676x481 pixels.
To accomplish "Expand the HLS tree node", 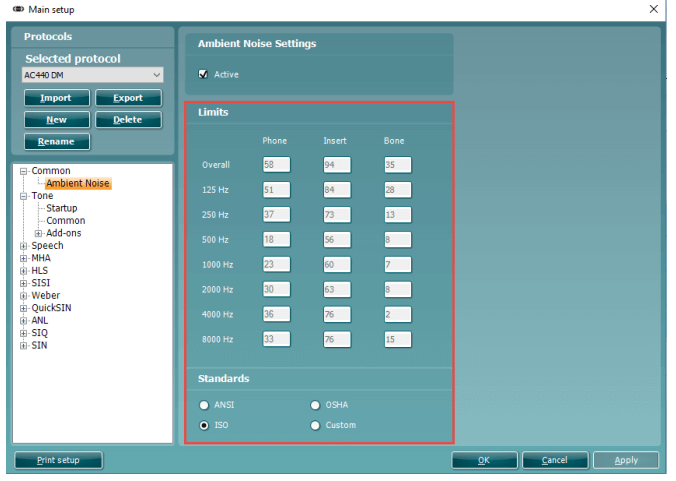I will (x=24, y=271).
